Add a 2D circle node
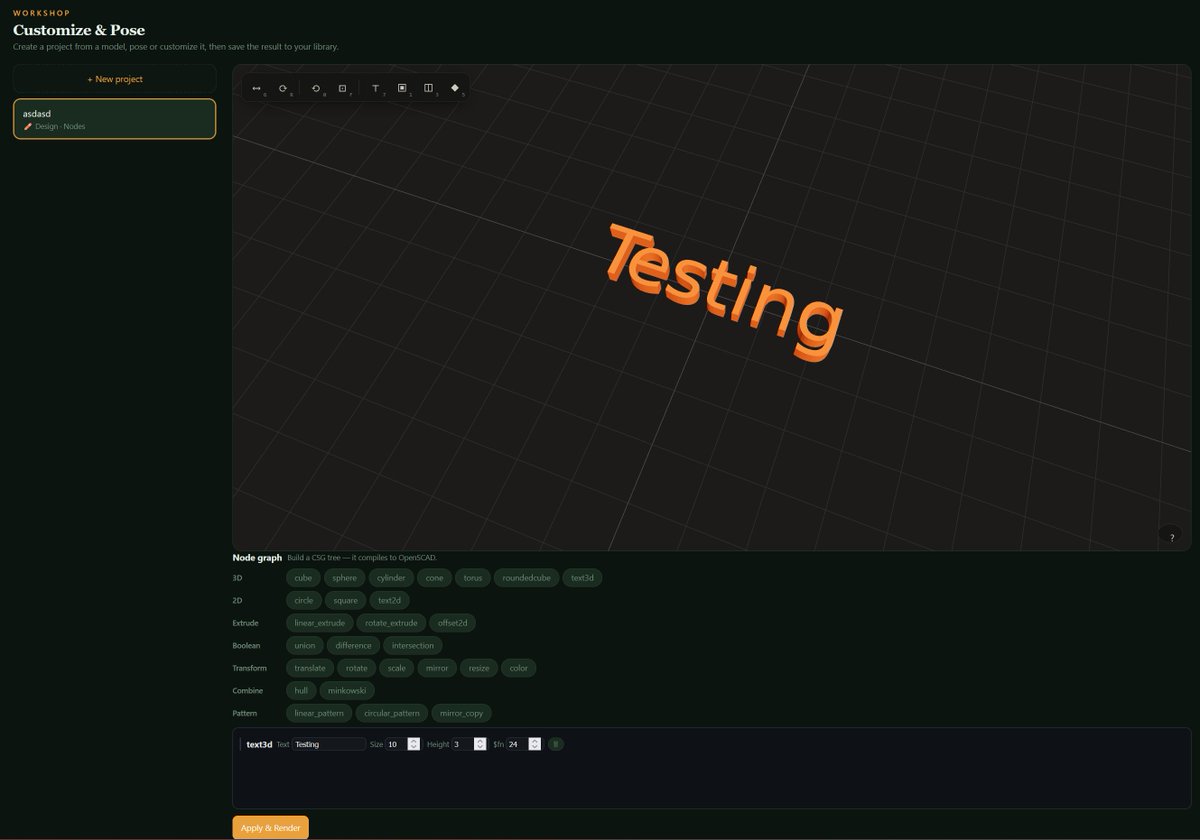Viewport: 1200px width, 840px height. click(x=304, y=601)
